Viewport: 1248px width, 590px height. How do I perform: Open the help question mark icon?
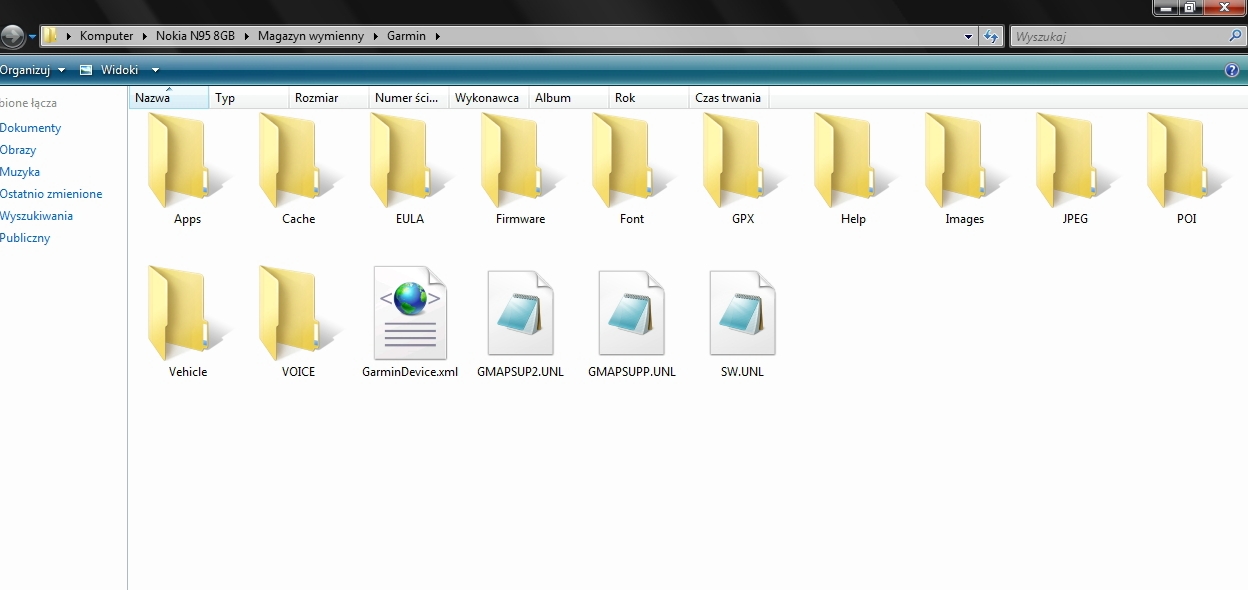(1232, 70)
